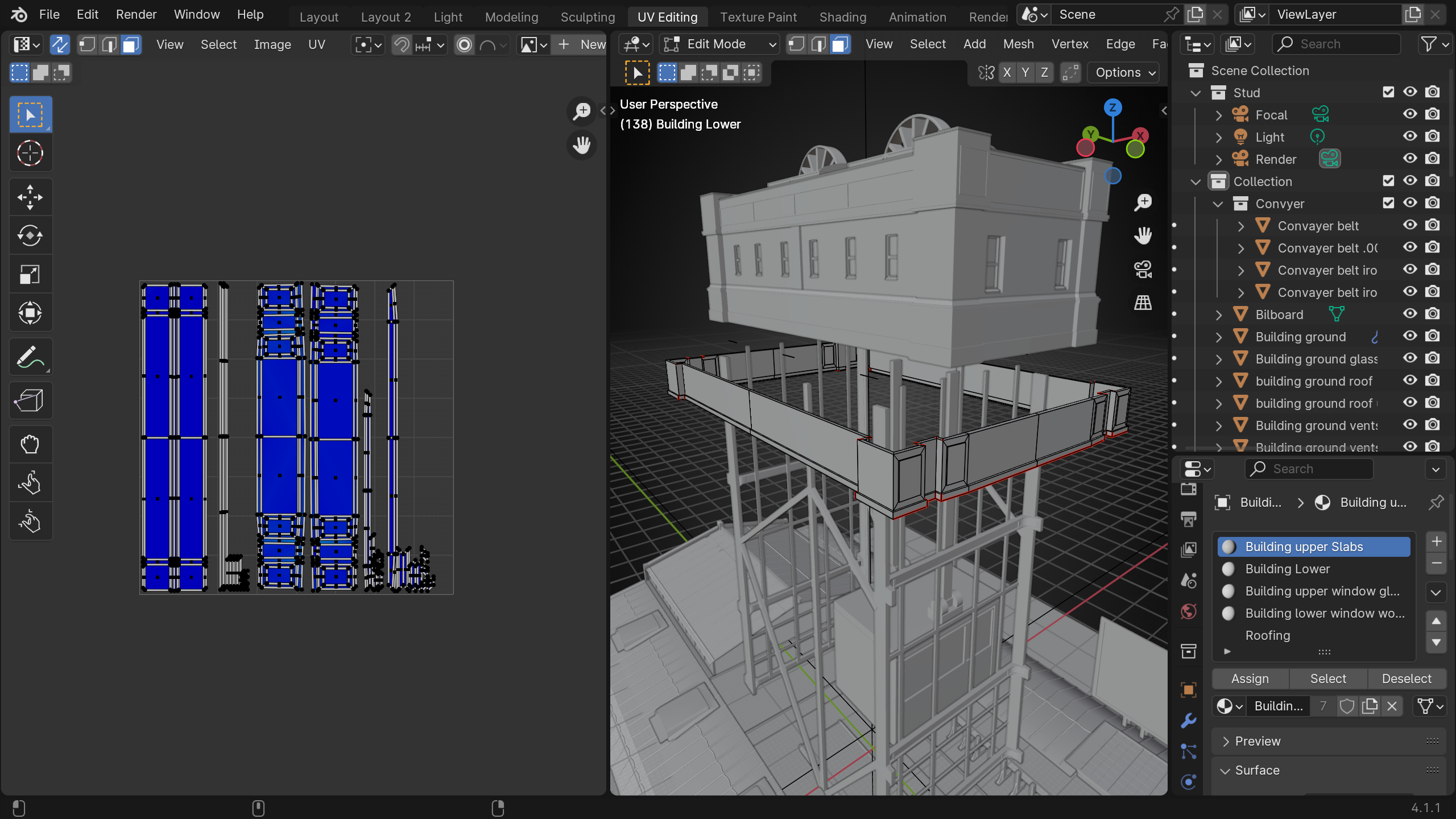Image resolution: width=1456 pixels, height=819 pixels.
Task: Toggle X mirror axis in viewport
Action: coord(1007,72)
